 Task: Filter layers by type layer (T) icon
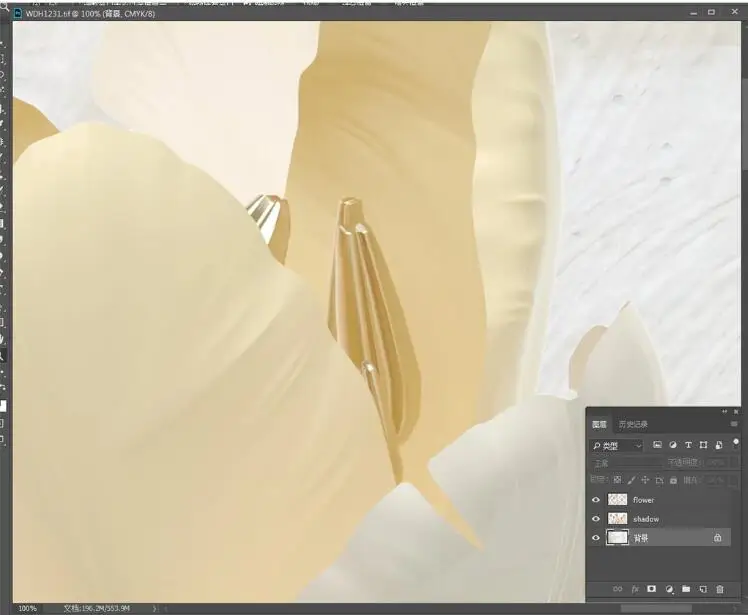[x=688, y=445]
